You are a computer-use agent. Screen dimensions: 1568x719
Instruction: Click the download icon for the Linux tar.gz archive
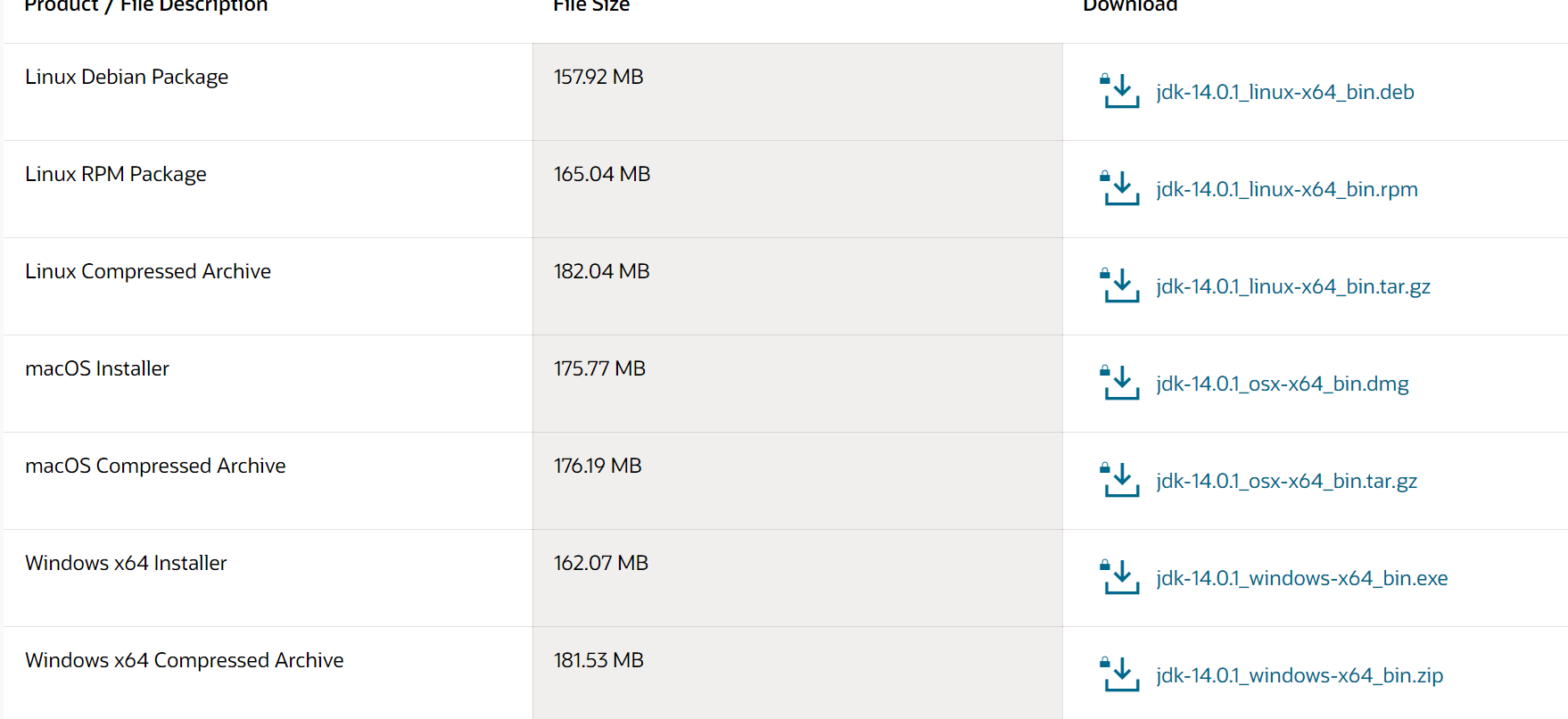tap(1120, 286)
